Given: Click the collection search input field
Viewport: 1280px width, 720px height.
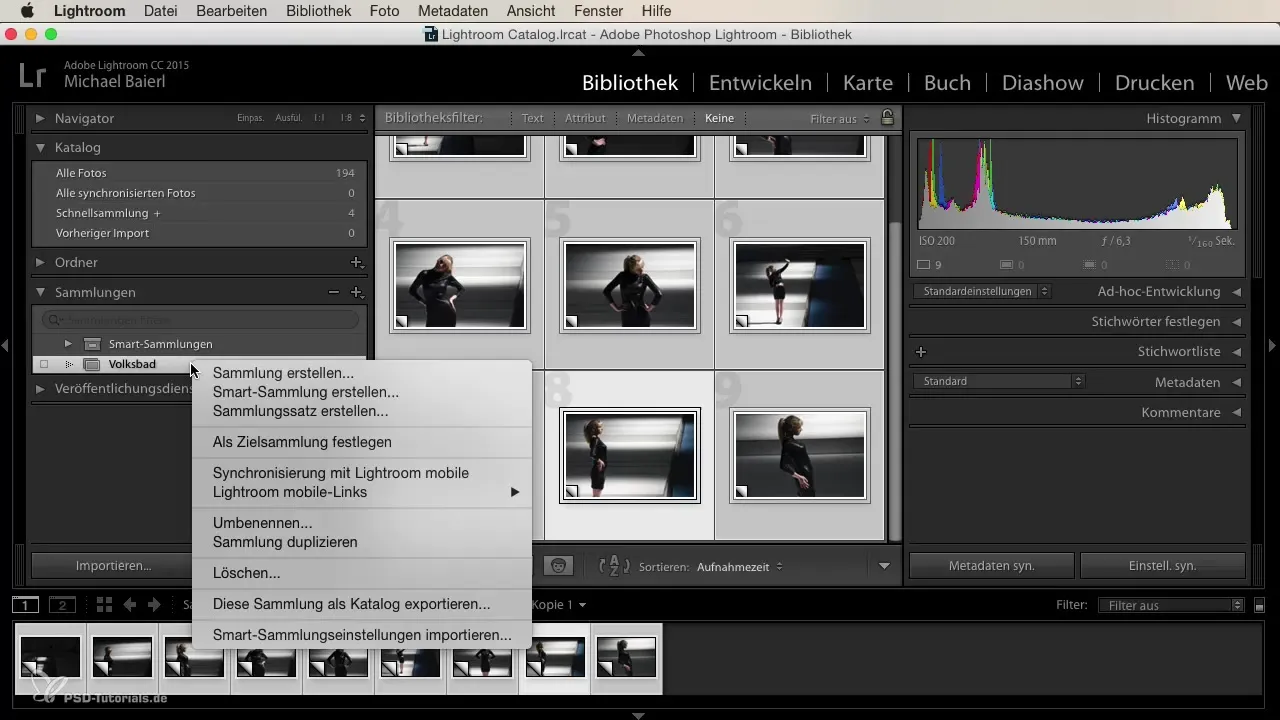Looking at the screenshot, I should tap(201, 320).
